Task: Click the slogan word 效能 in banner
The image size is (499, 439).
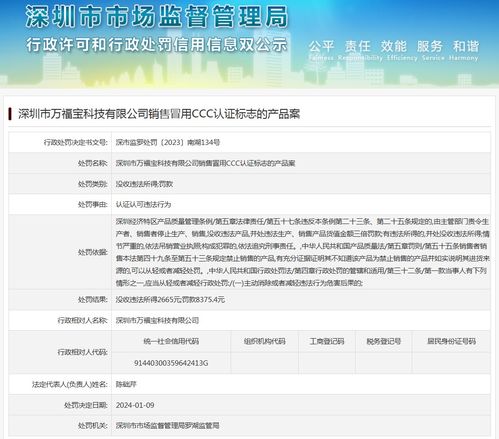Action: tap(394, 46)
